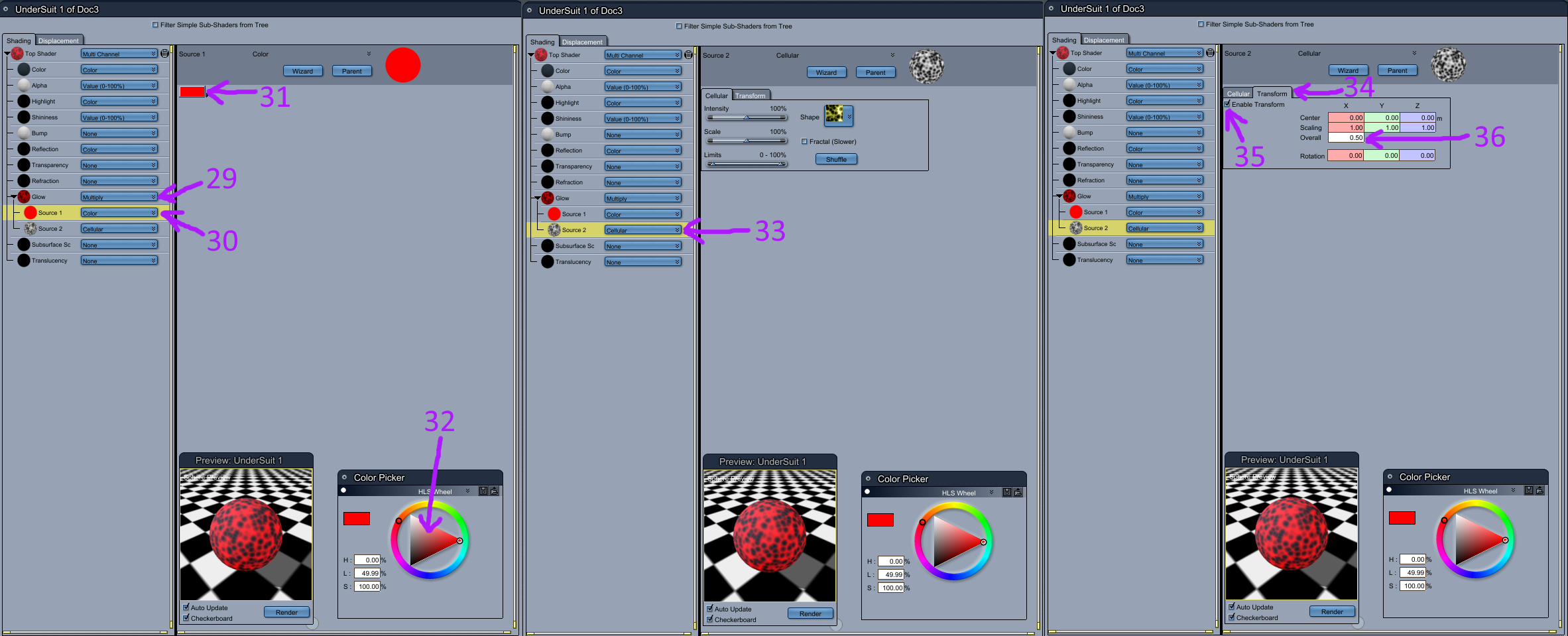Open the Source 1 Color dropdown in Source 1 window
The width and height of the screenshot is (1568, 636).
pos(119,213)
